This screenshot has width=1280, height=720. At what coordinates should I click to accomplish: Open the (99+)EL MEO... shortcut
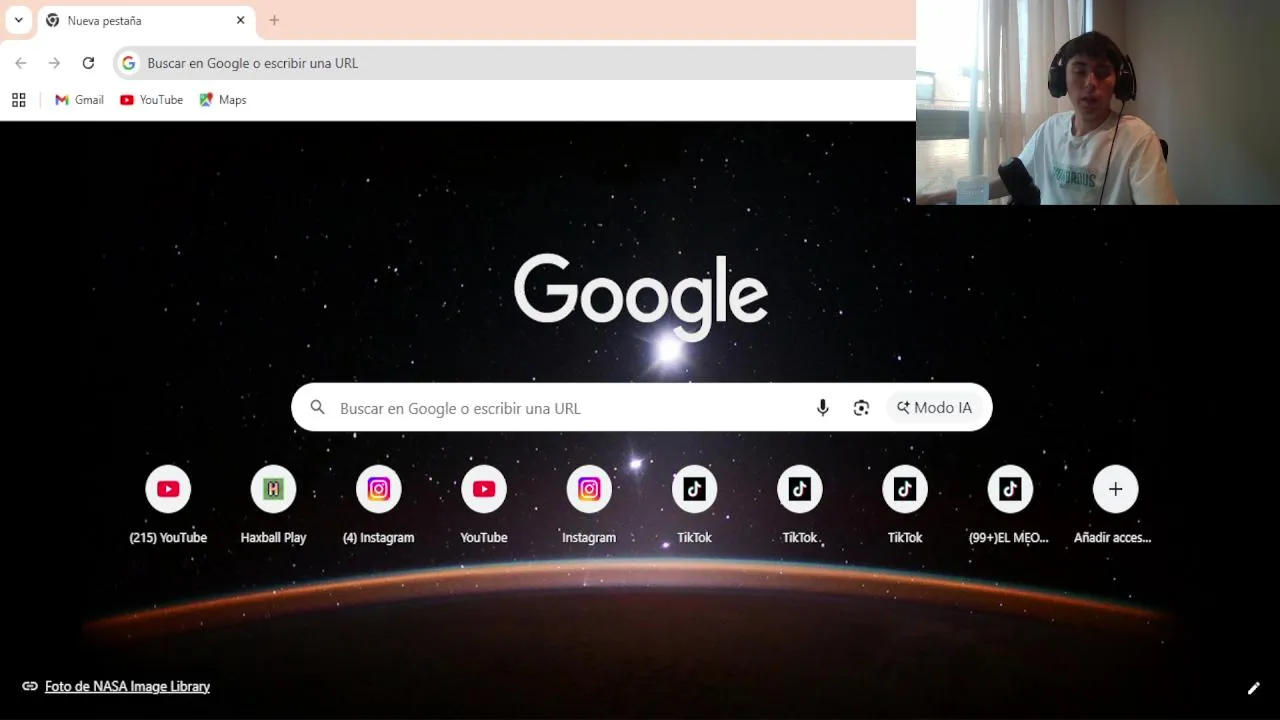click(1010, 504)
